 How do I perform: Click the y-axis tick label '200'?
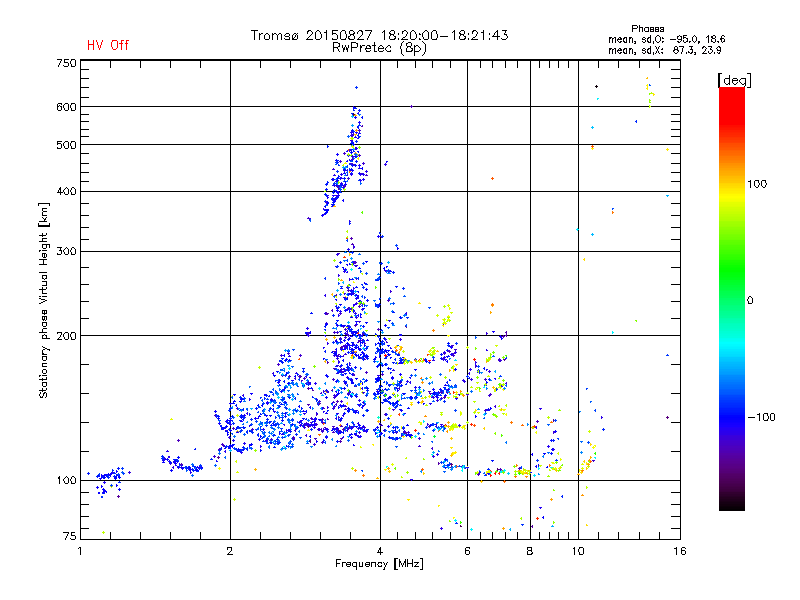(x=66, y=336)
